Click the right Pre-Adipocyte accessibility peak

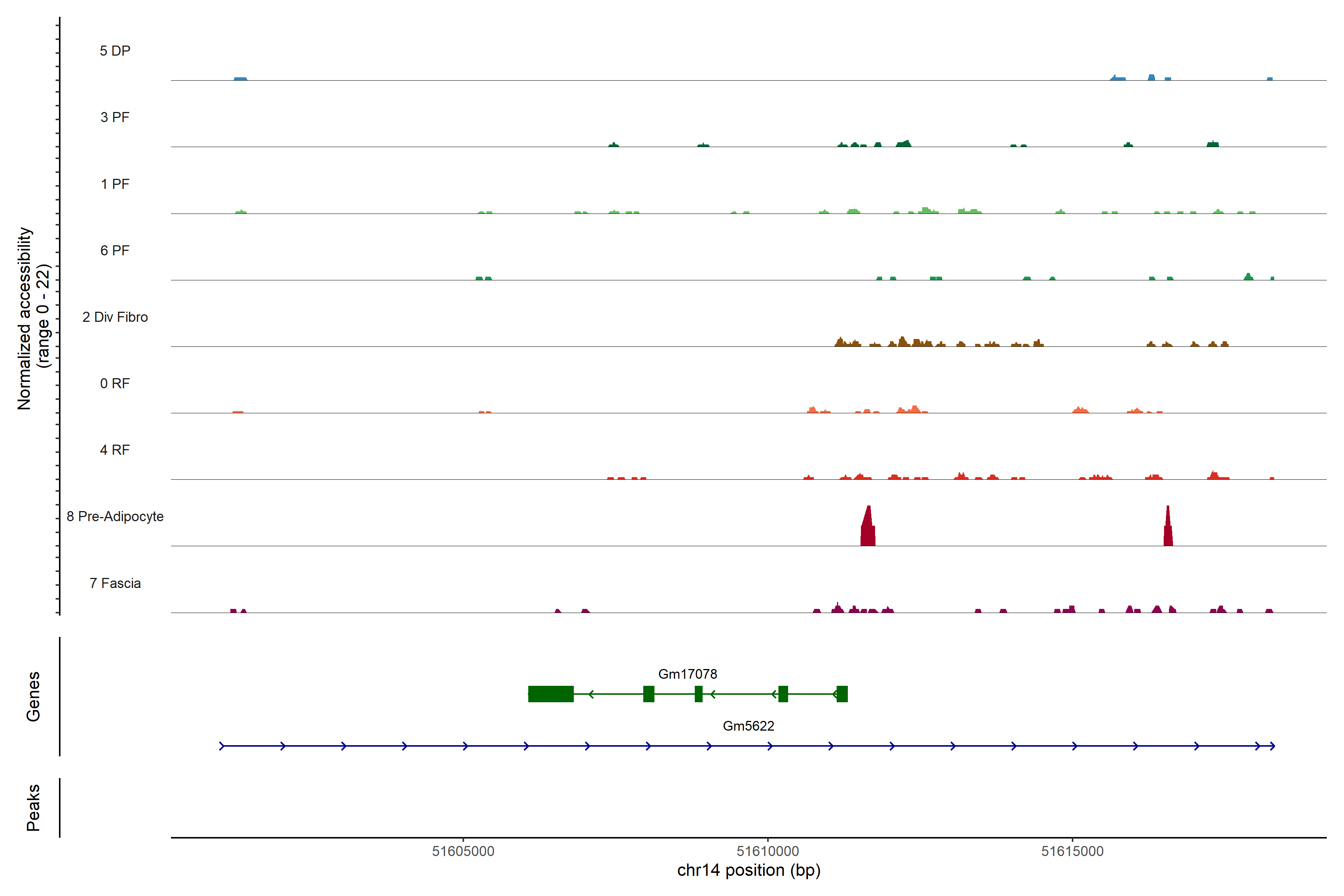[x=1168, y=529]
